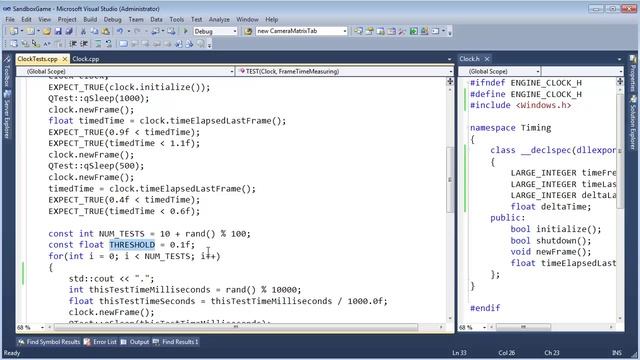This screenshot has width=640, height=360.
Task: Comment out the selected lines icon
Action: coord(98,44)
